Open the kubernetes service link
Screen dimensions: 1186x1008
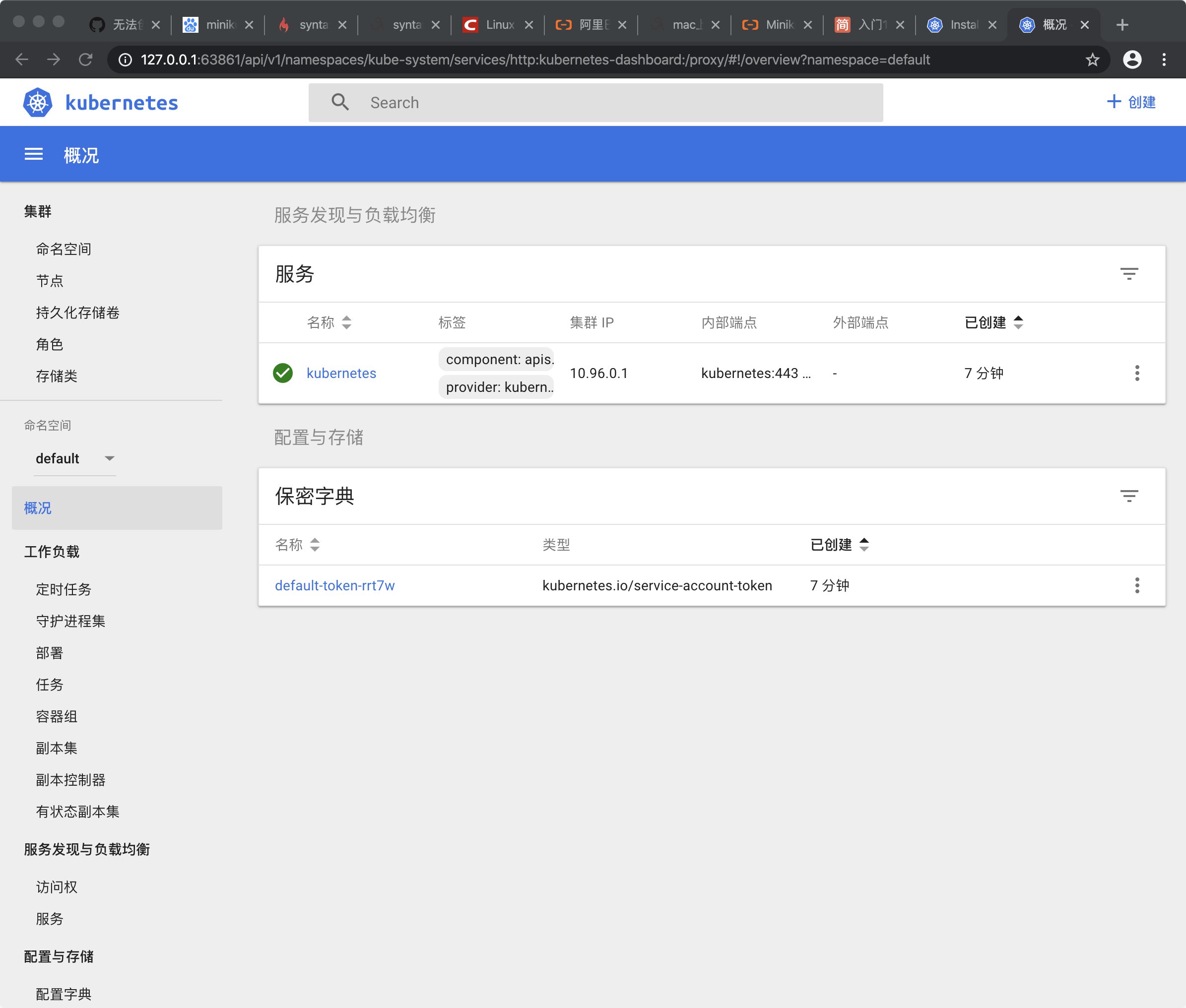341,373
